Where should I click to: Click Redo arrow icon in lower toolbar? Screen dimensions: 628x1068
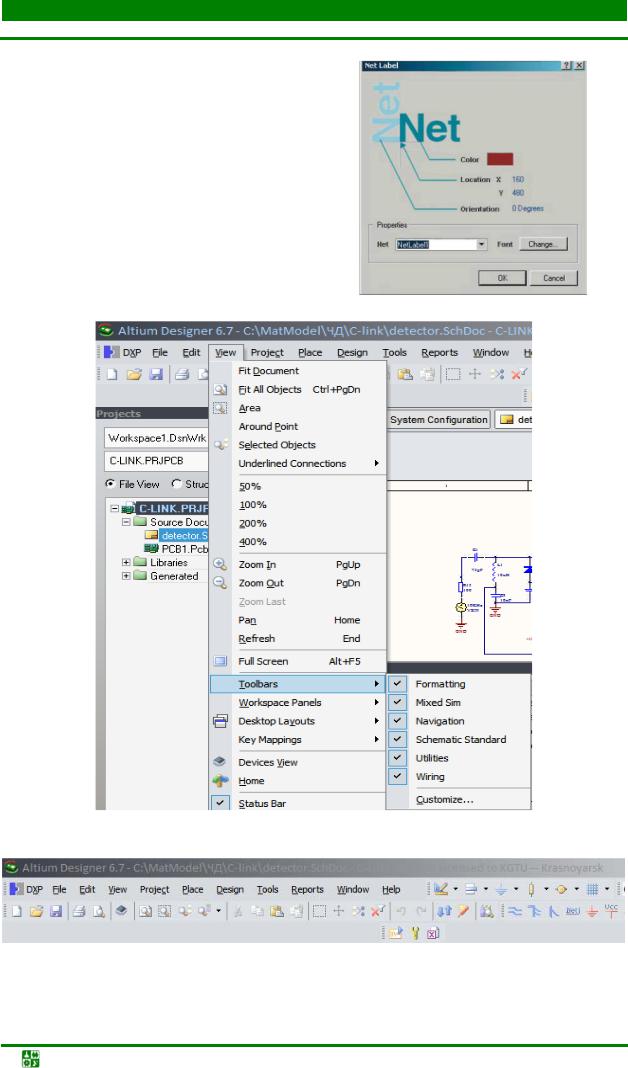point(422,911)
